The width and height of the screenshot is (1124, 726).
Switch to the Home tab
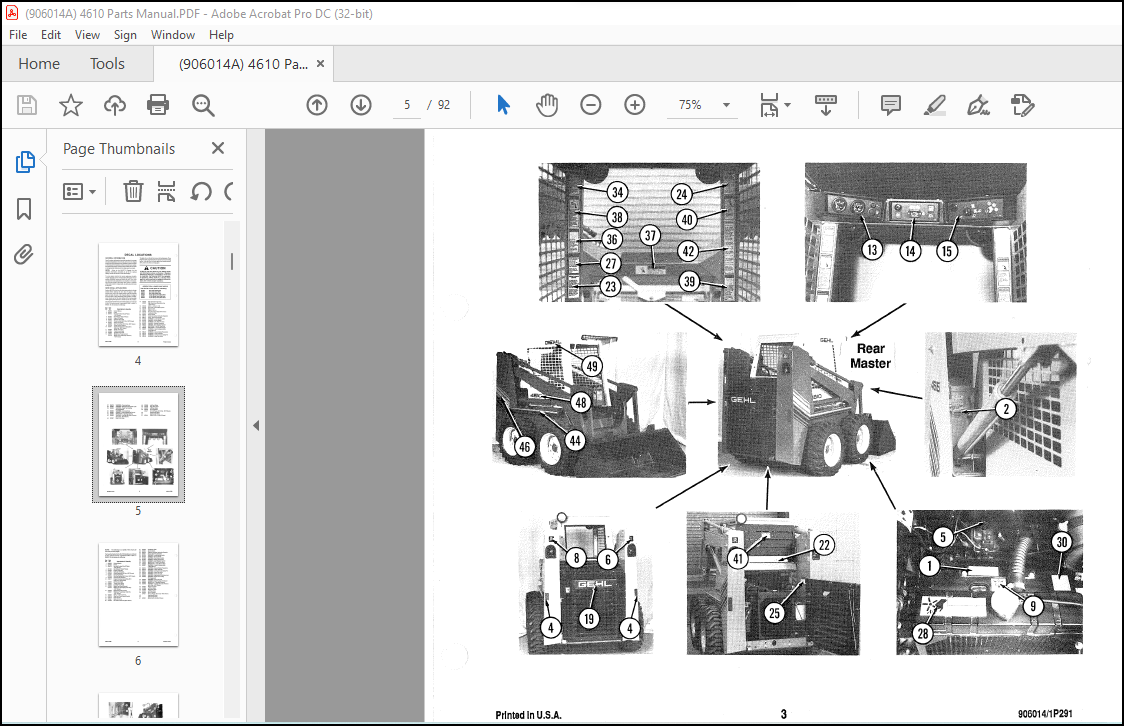pyautogui.click(x=39, y=64)
